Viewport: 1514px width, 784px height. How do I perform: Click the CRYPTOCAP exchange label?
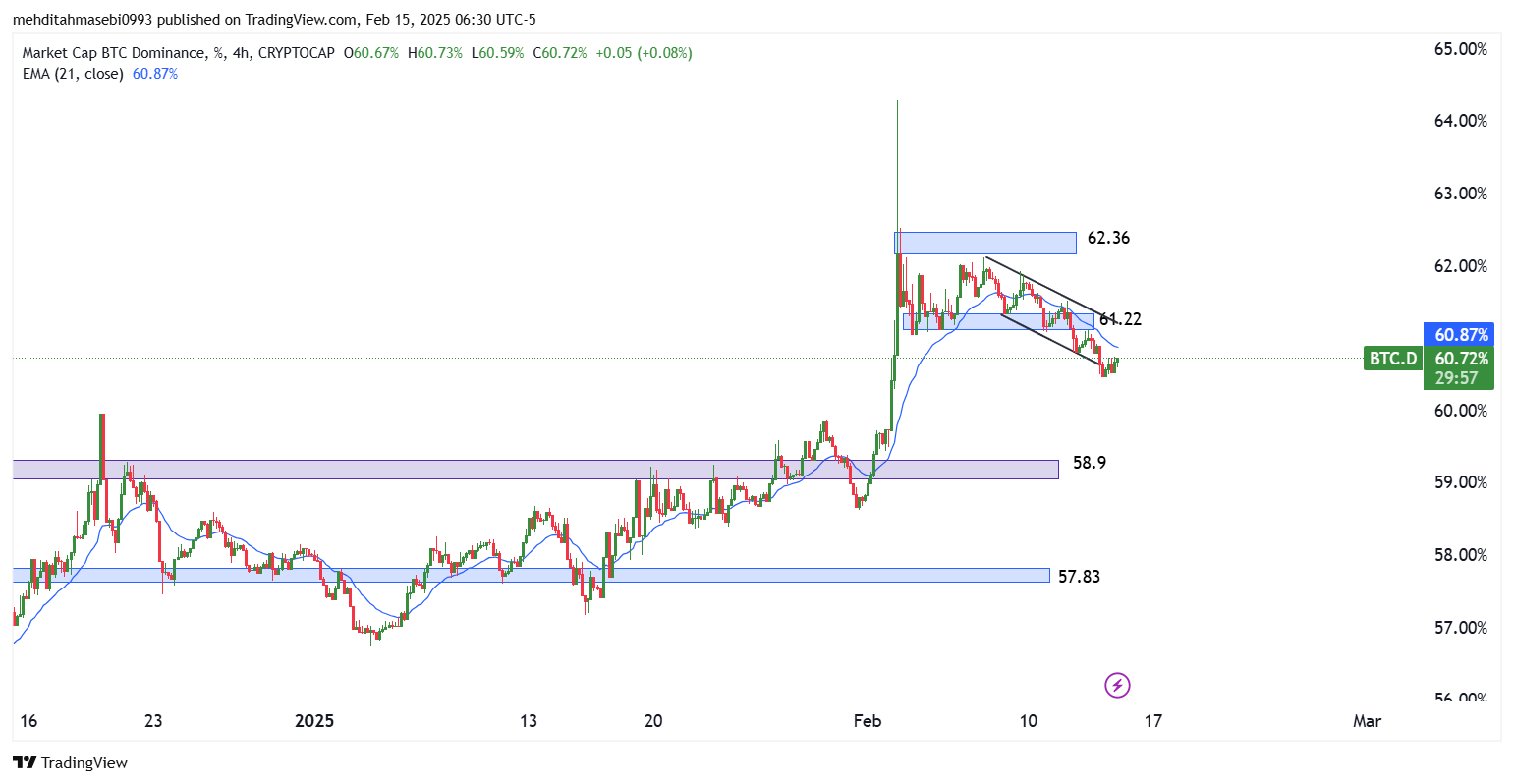point(297,53)
